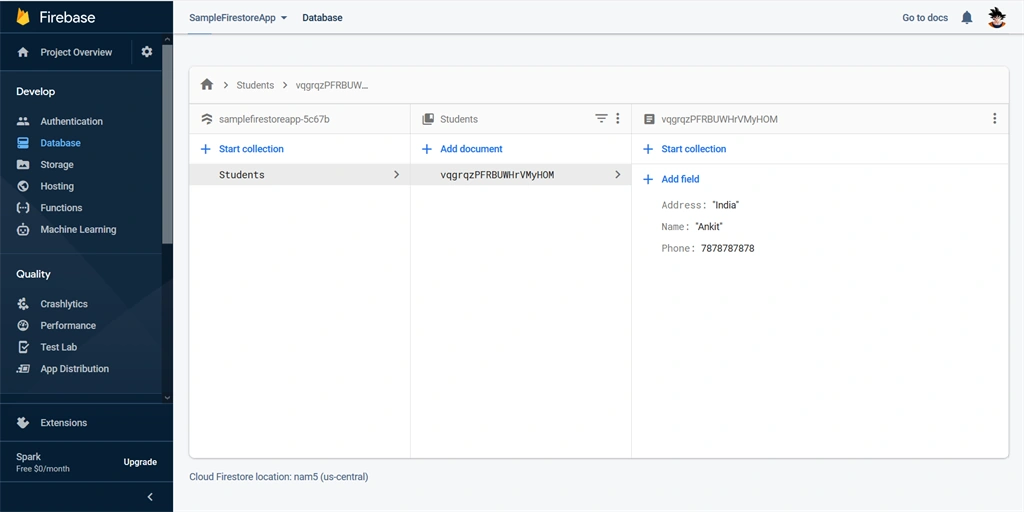The height and width of the screenshot is (512, 1024).
Task: Click the vqgrqzPFRBUW… breadcrumb item
Action: (x=332, y=85)
